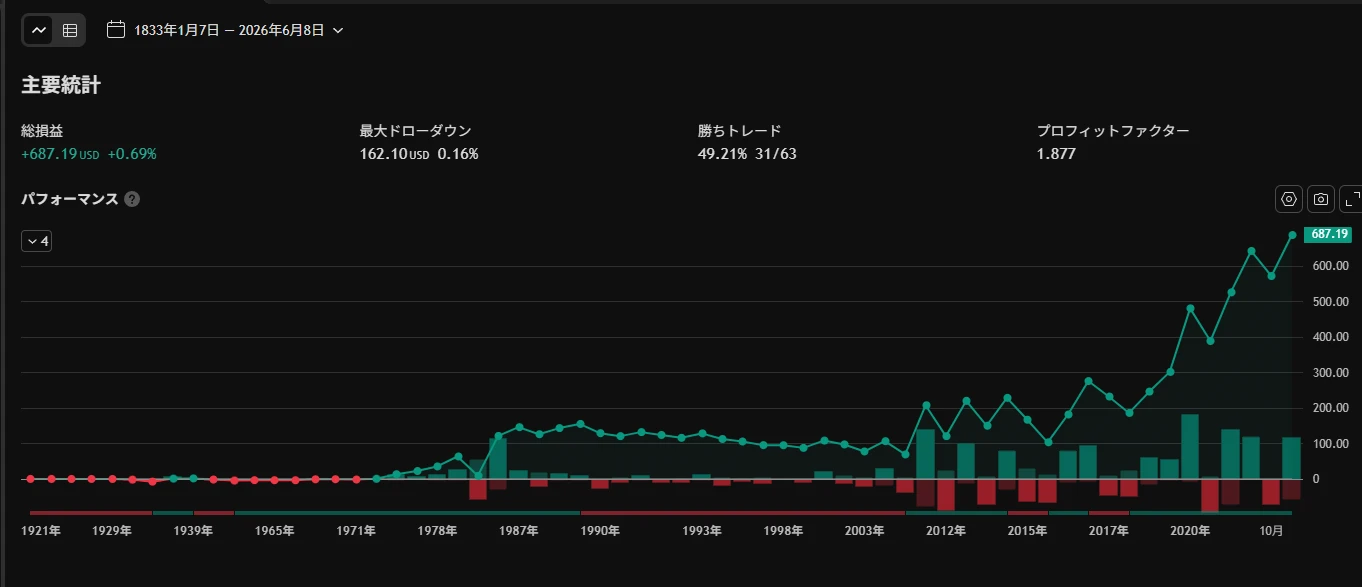
Task: Click the 1971年 time axis label
Action: click(x=356, y=531)
